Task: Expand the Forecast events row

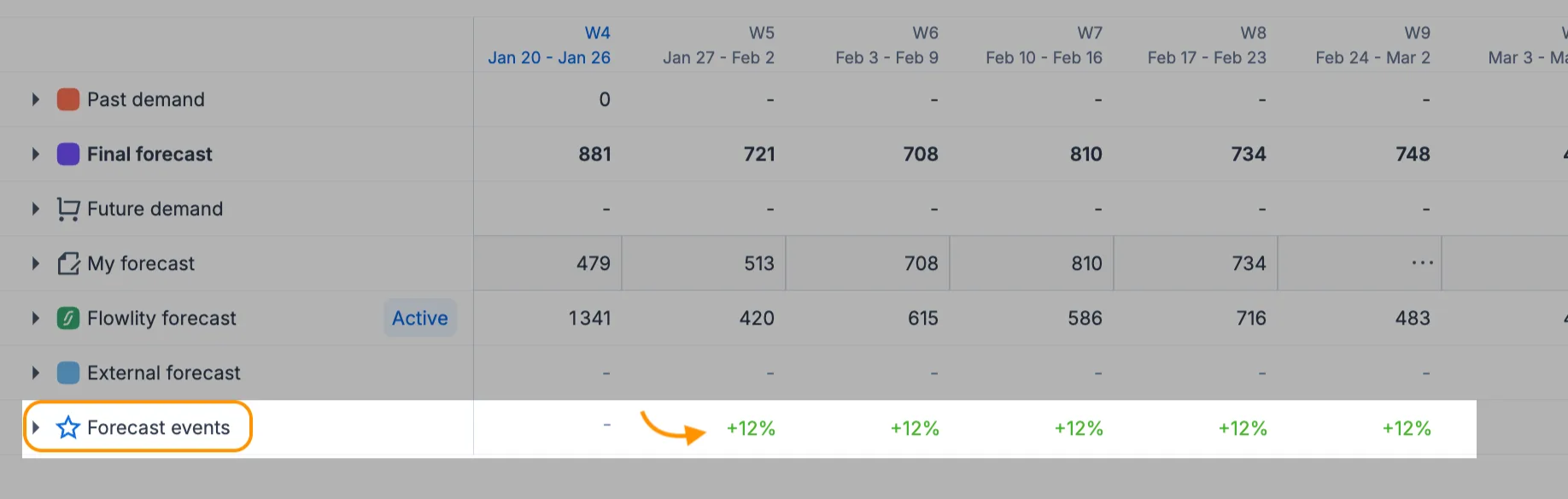Action: tap(36, 427)
